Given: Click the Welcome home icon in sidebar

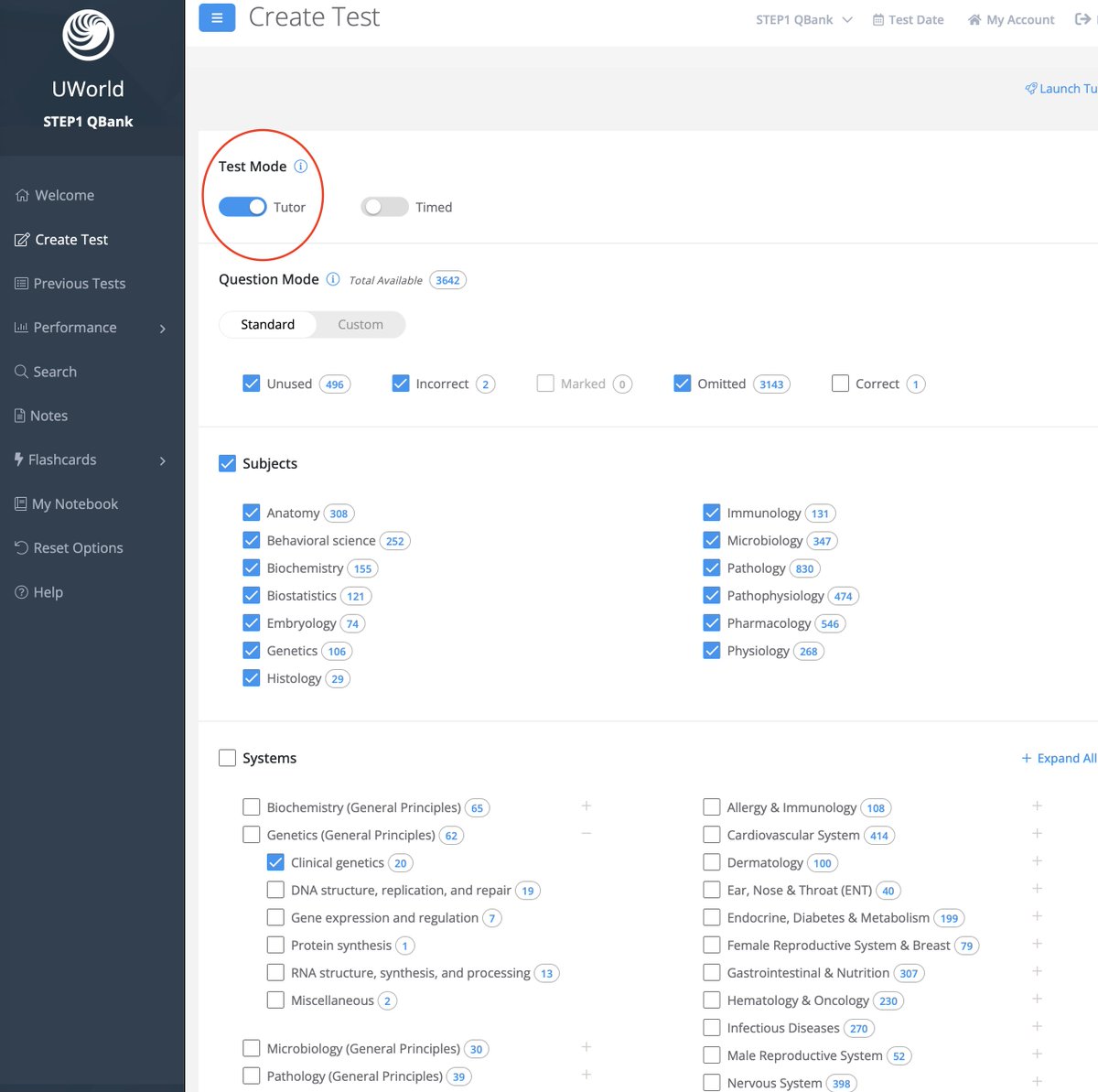Looking at the screenshot, I should click(22, 195).
